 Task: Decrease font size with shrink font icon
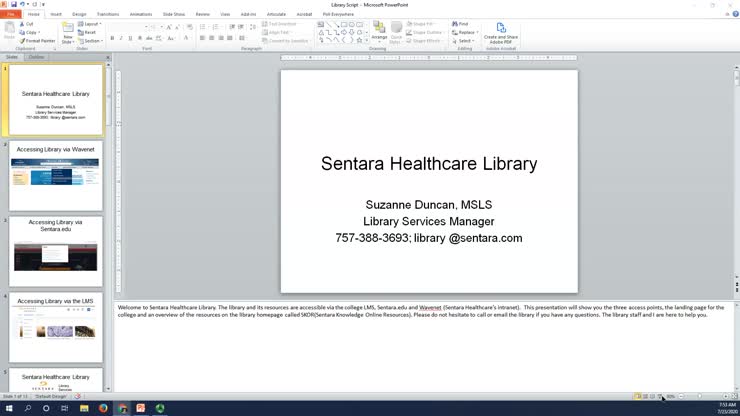click(x=177, y=27)
